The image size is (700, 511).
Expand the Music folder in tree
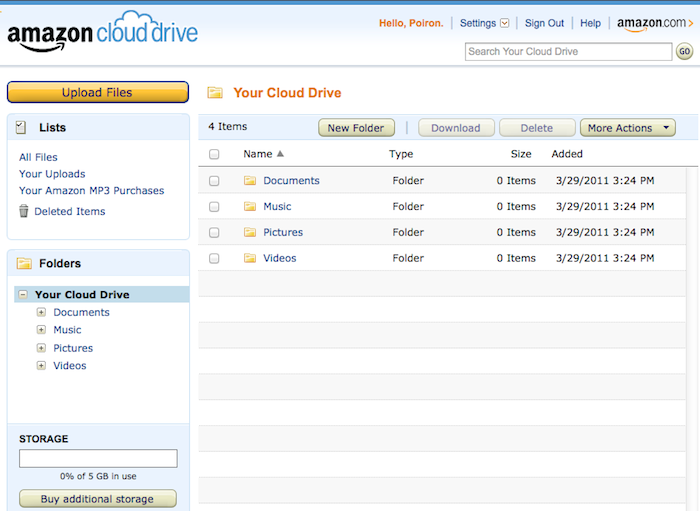click(x=41, y=330)
